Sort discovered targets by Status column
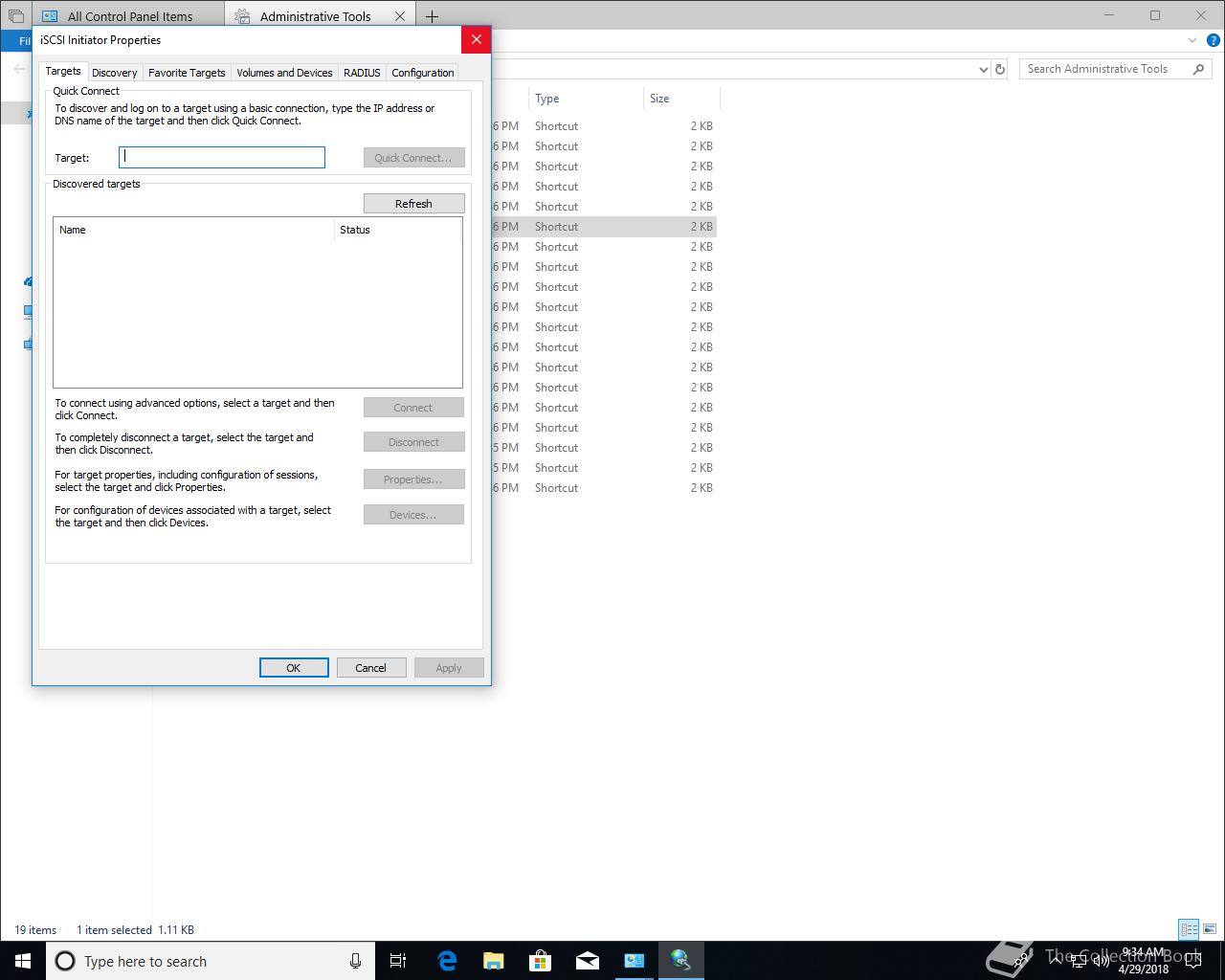 (x=398, y=230)
